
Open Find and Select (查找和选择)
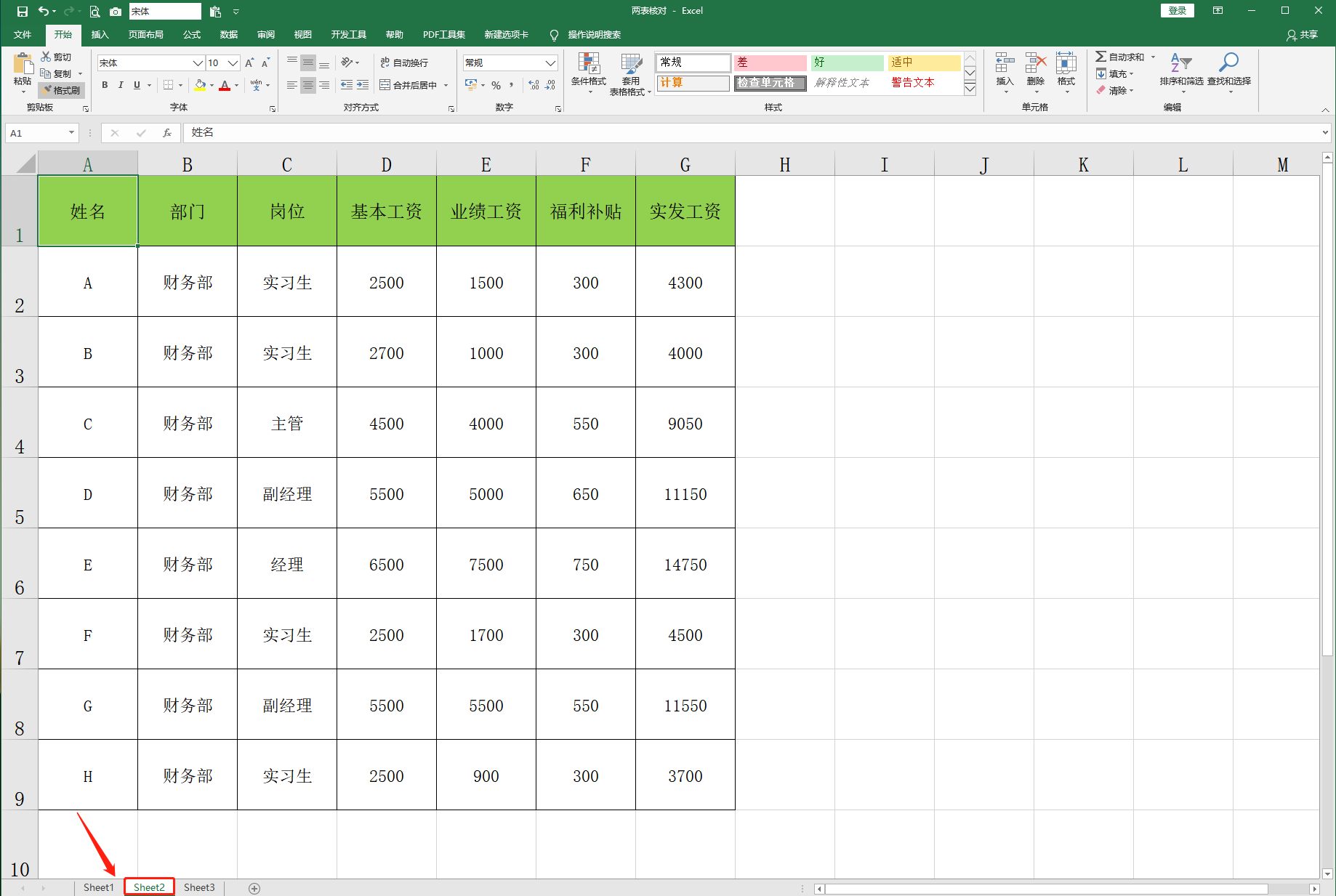point(1229,71)
